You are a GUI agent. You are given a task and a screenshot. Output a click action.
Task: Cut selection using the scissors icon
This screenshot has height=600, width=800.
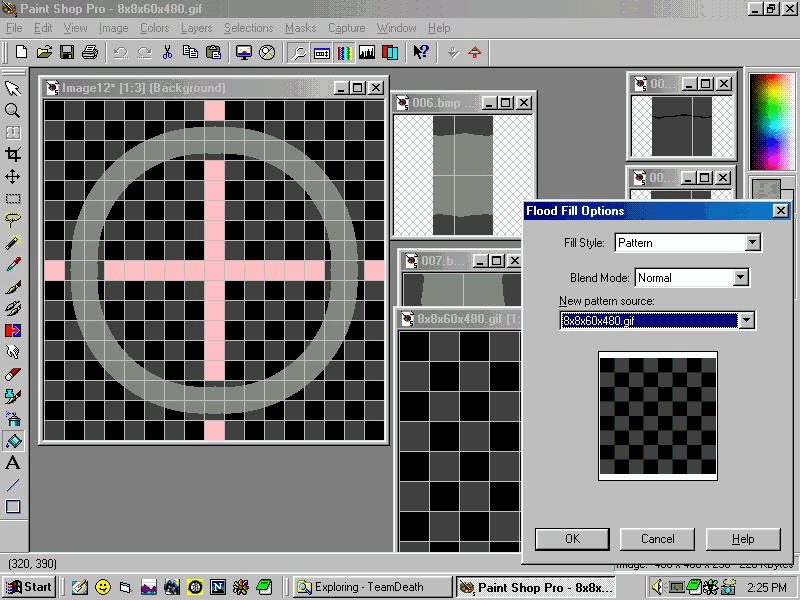coord(167,52)
